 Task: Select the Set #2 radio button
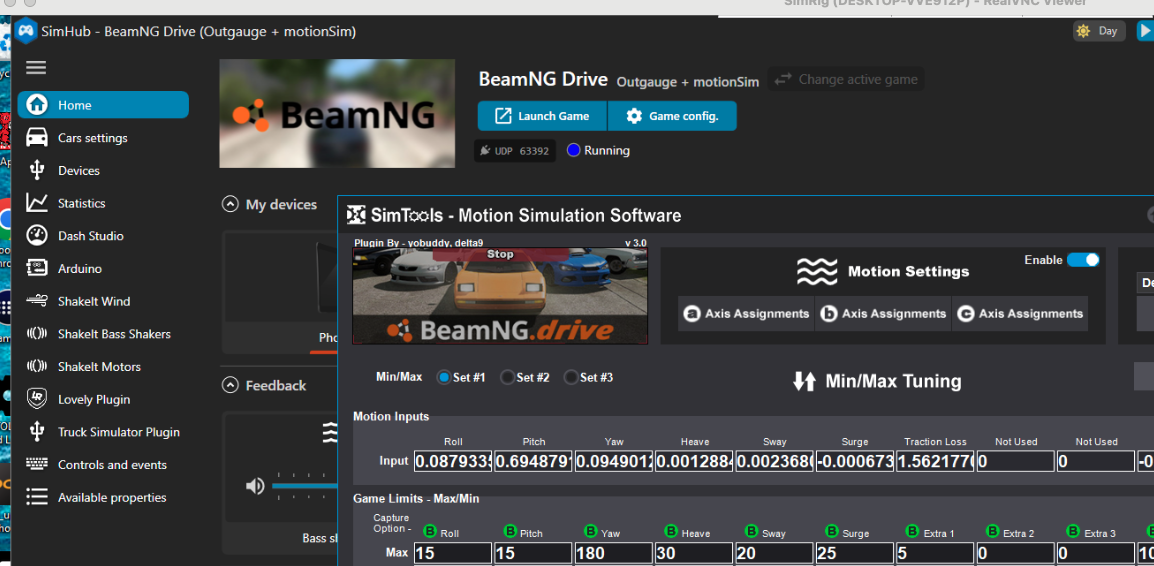click(508, 378)
